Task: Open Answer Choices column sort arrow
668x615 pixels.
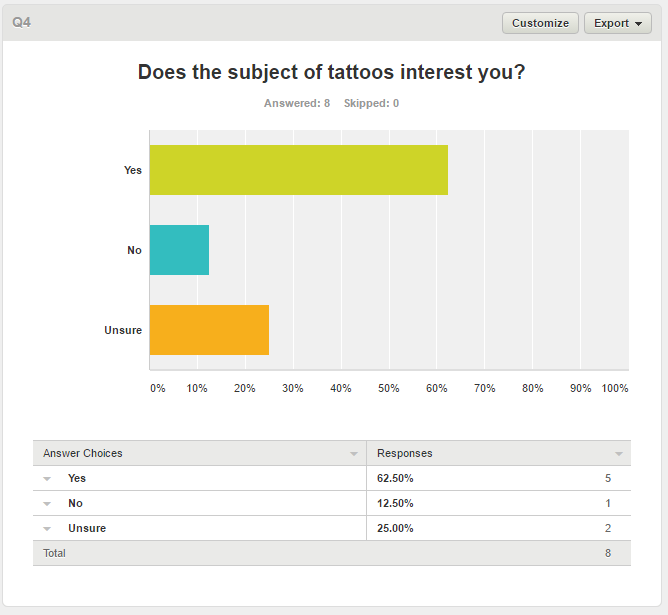Action: point(354,454)
